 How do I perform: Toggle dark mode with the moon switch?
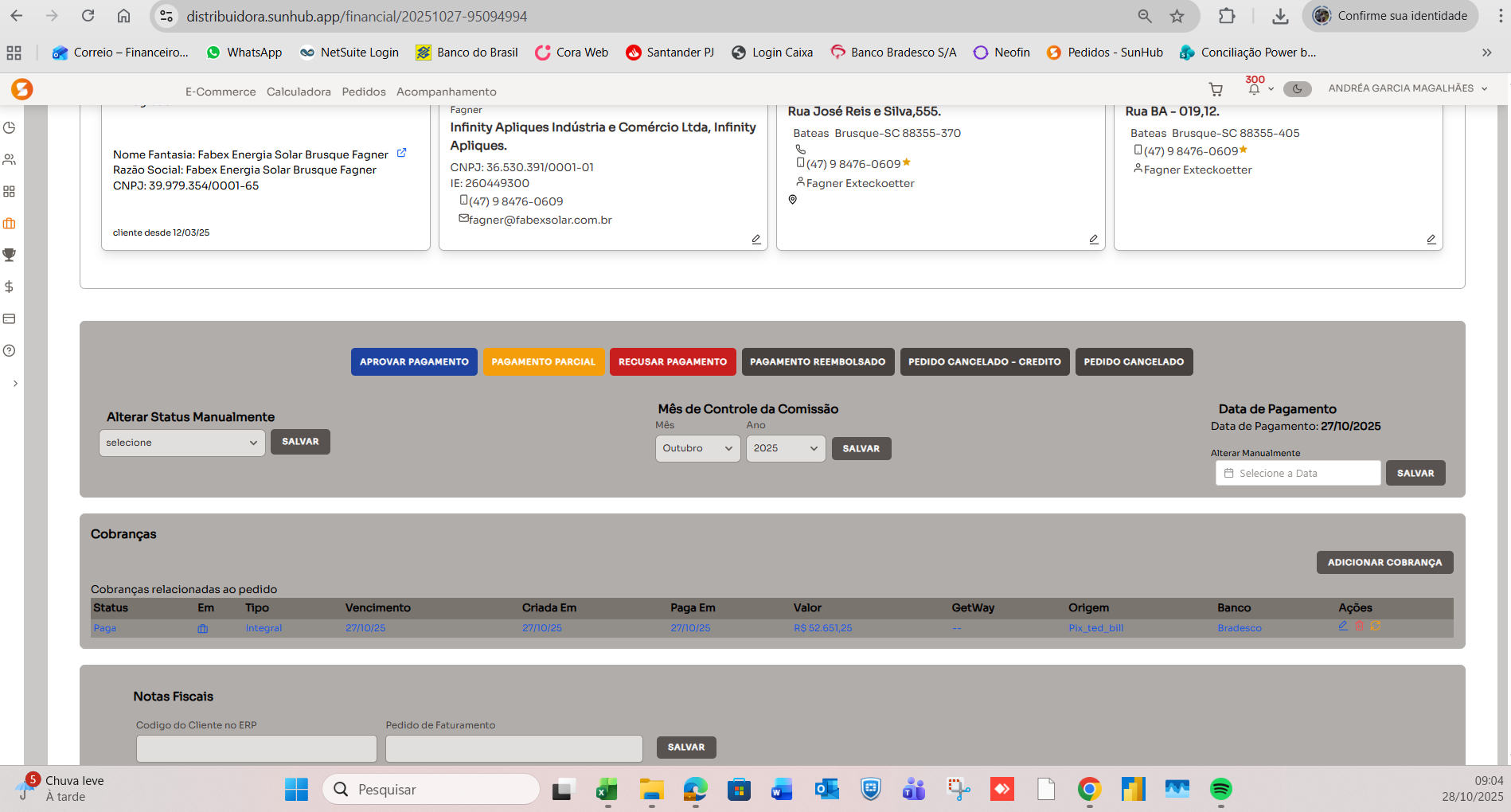(x=1297, y=89)
